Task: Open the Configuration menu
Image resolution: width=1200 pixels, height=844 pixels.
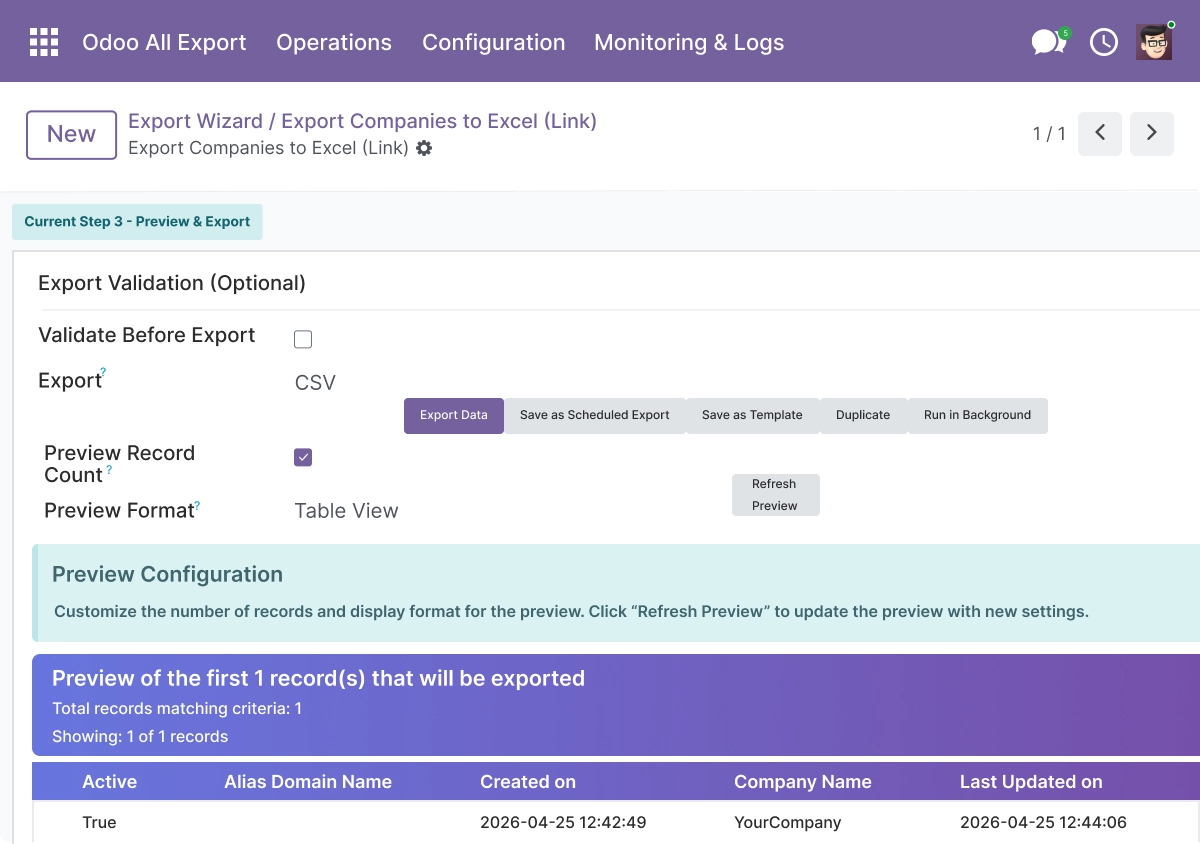Action: [x=494, y=42]
